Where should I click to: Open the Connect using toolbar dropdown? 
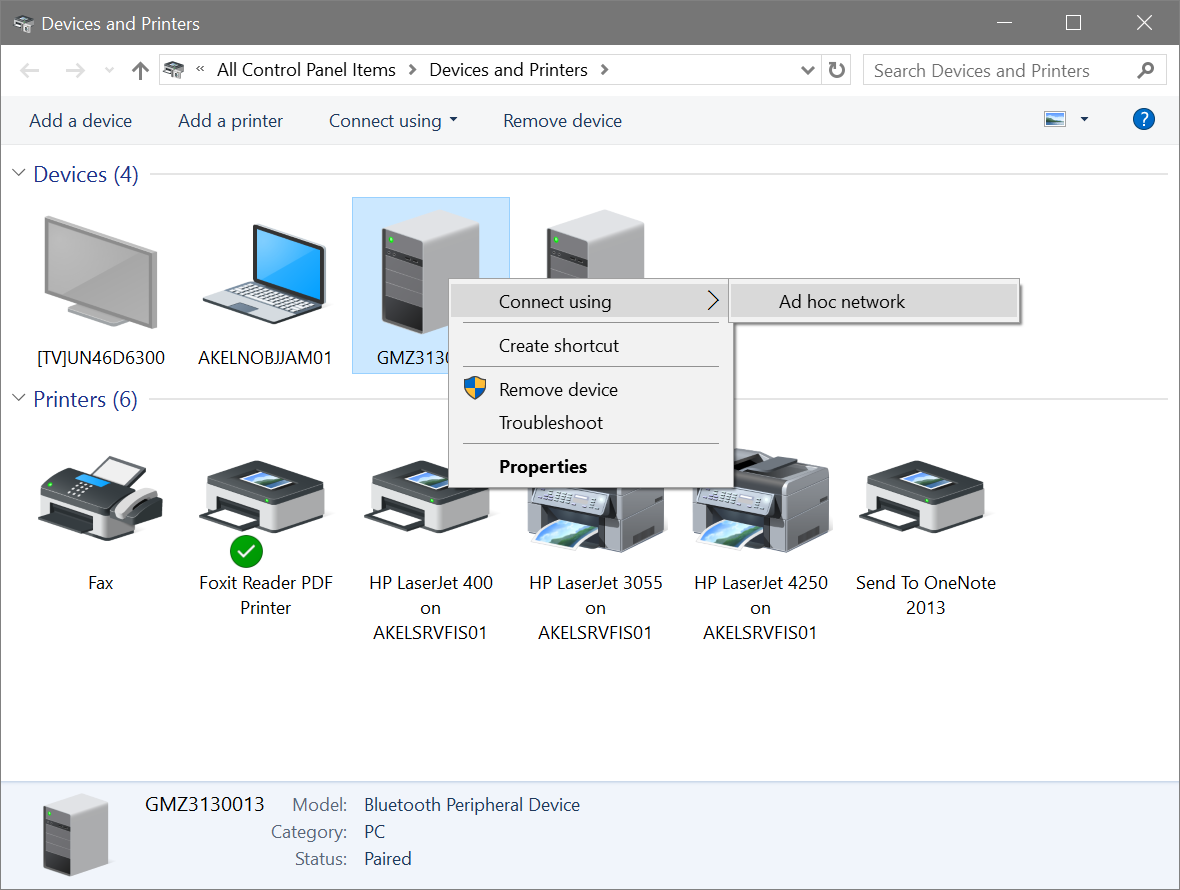pyautogui.click(x=392, y=120)
